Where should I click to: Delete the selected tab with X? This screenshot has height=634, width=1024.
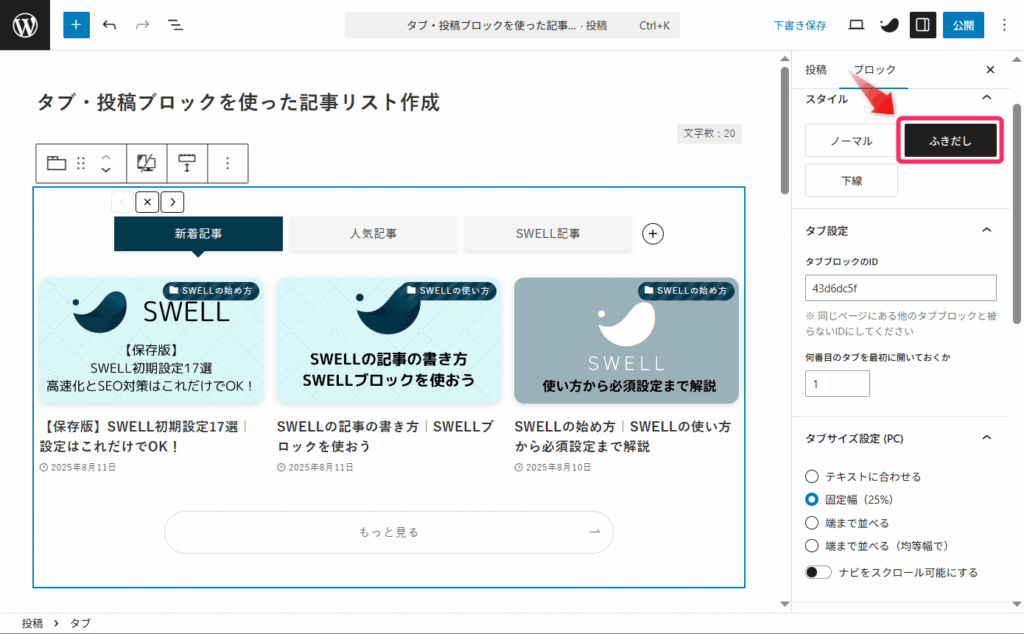click(148, 202)
